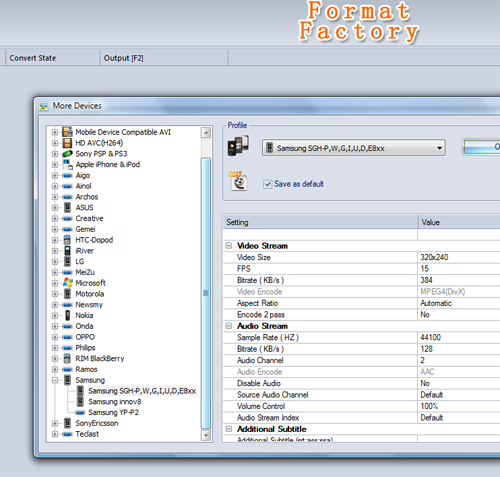Click the mobile devices profile icon
Viewport: 500px width, 477px height.
click(x=238, y=146)
